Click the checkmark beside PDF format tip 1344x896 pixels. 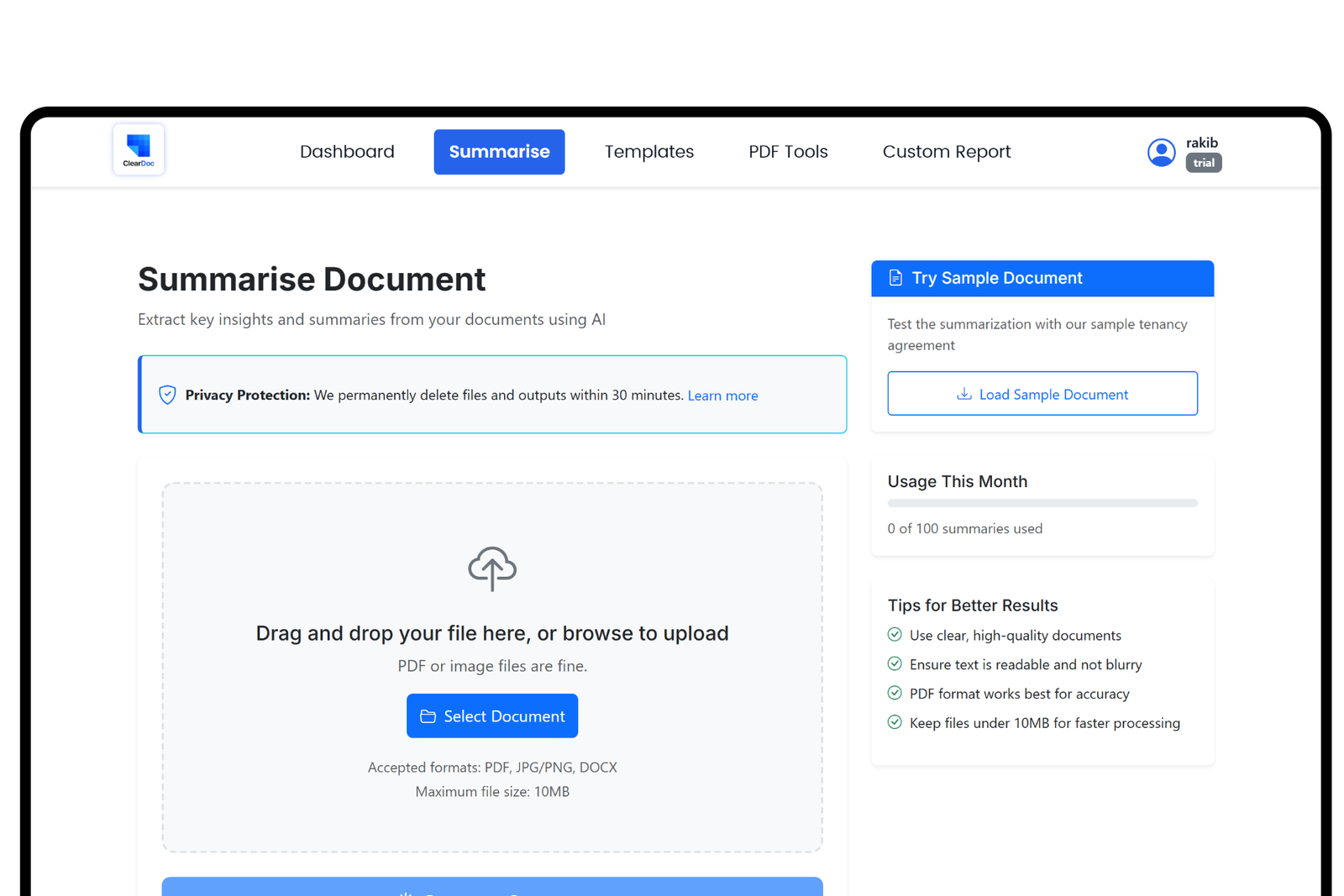tap(895, 693)
